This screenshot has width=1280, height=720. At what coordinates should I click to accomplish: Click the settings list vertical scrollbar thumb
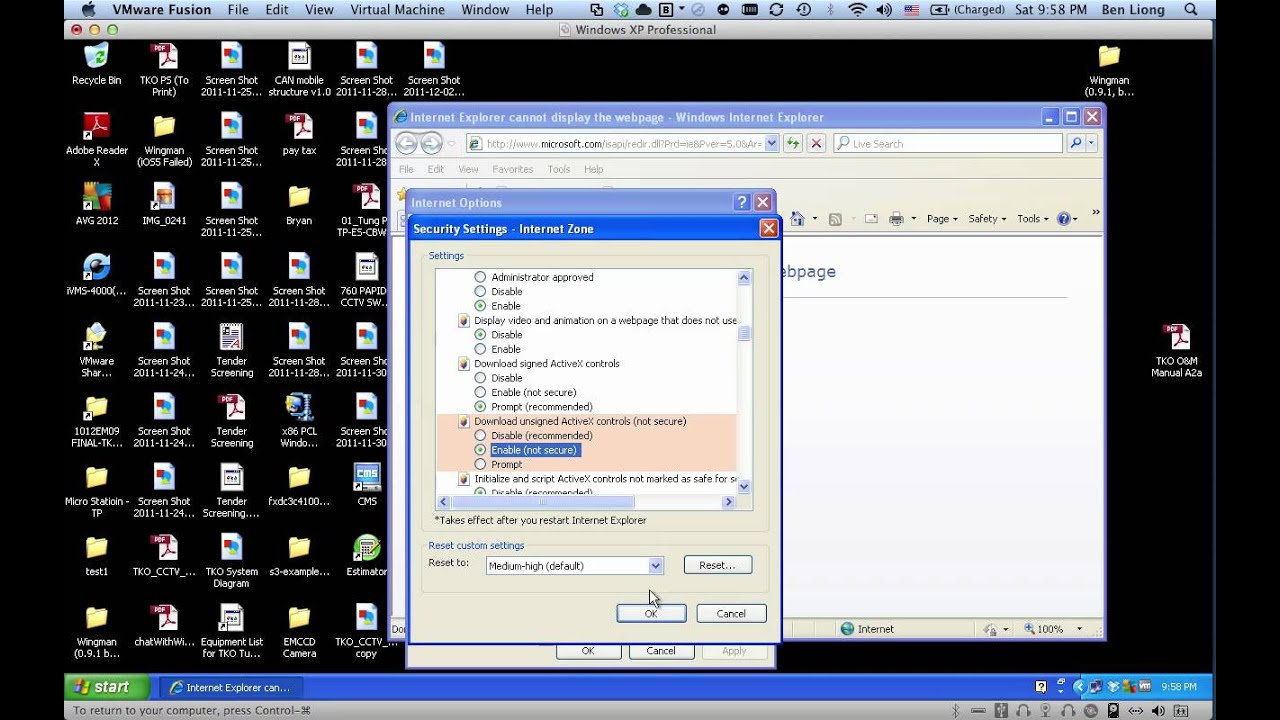click(744, 333)
